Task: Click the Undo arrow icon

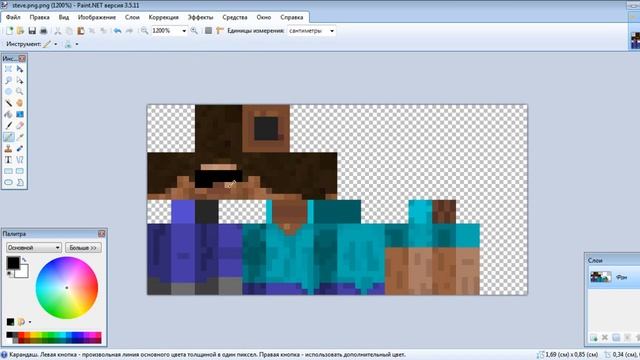Action: 118,31
